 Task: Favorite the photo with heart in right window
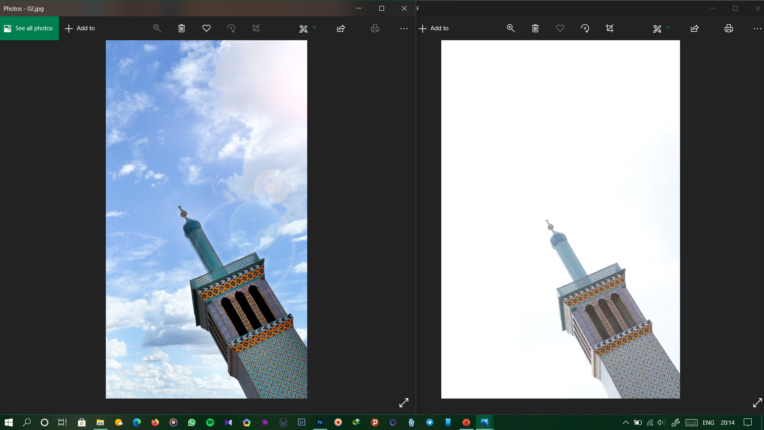coord(560,28)
